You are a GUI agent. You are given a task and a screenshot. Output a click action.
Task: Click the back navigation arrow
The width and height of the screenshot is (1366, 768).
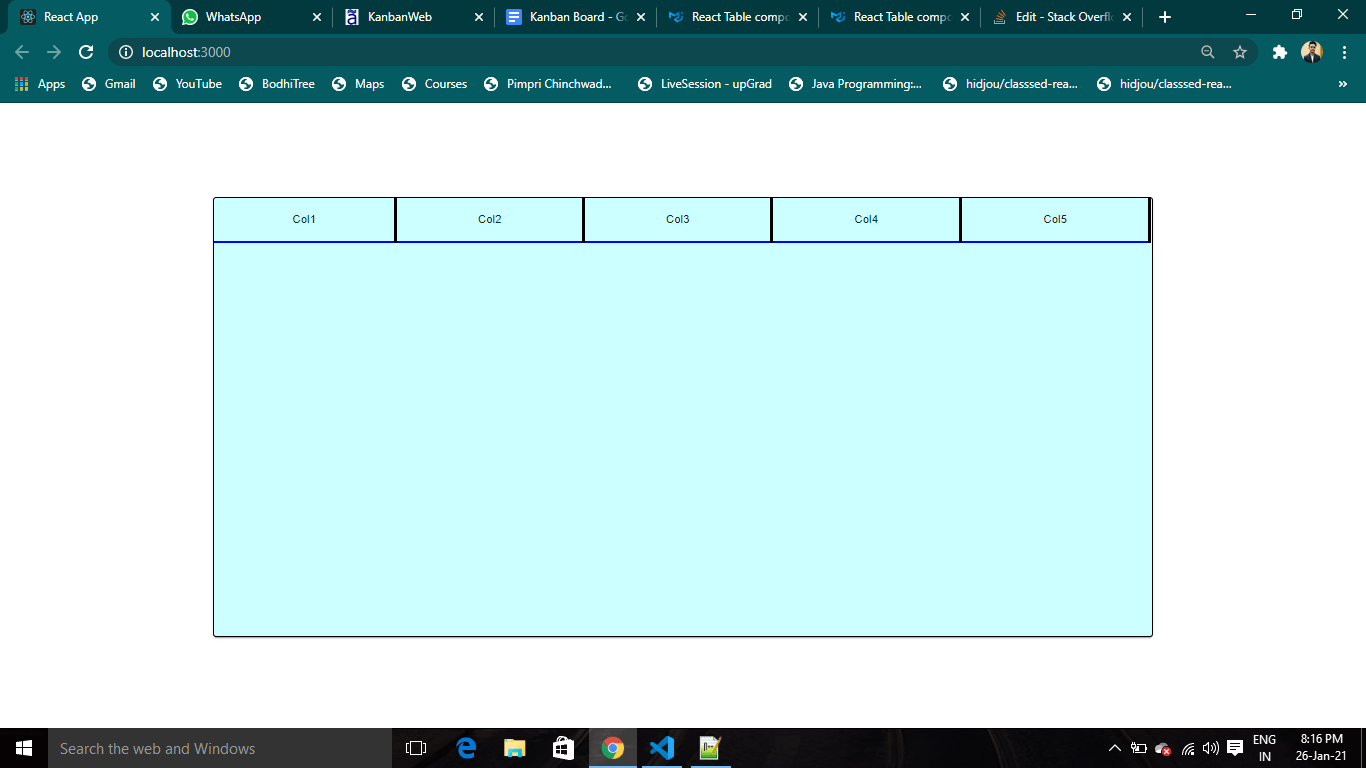click(x=21, y=52)
